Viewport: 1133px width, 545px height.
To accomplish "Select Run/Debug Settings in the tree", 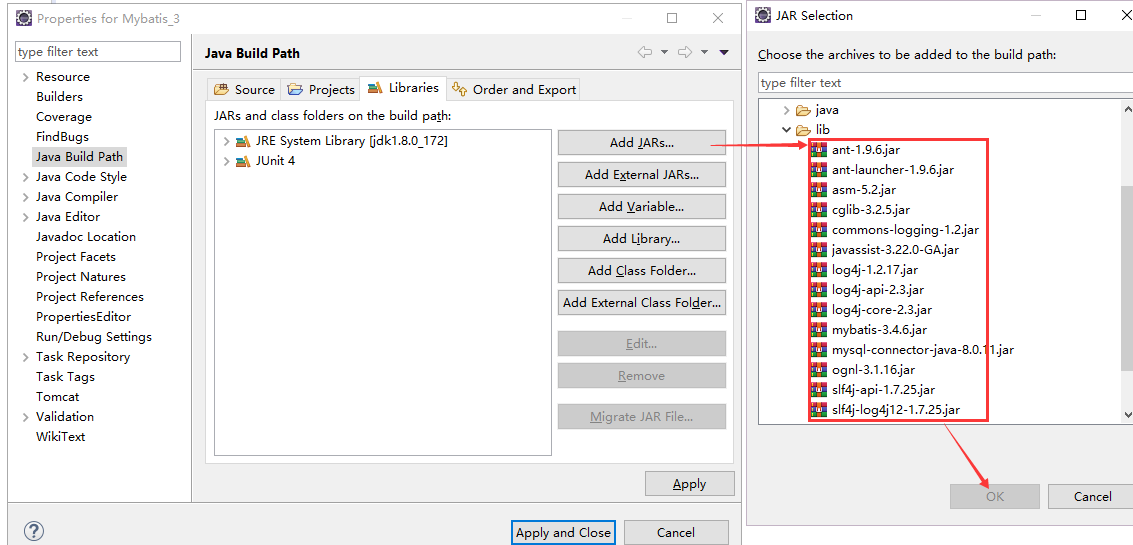I will tap(94, 337).
